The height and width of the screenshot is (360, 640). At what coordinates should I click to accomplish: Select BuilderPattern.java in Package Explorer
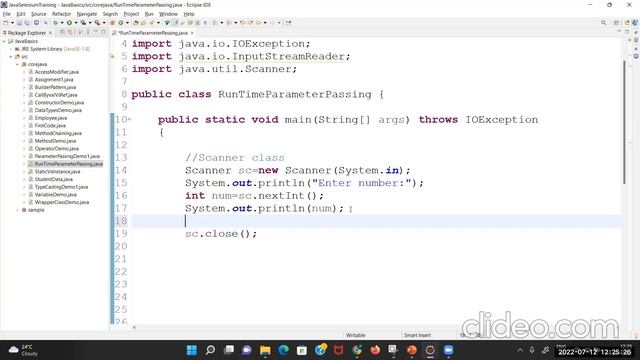(55, 87)
